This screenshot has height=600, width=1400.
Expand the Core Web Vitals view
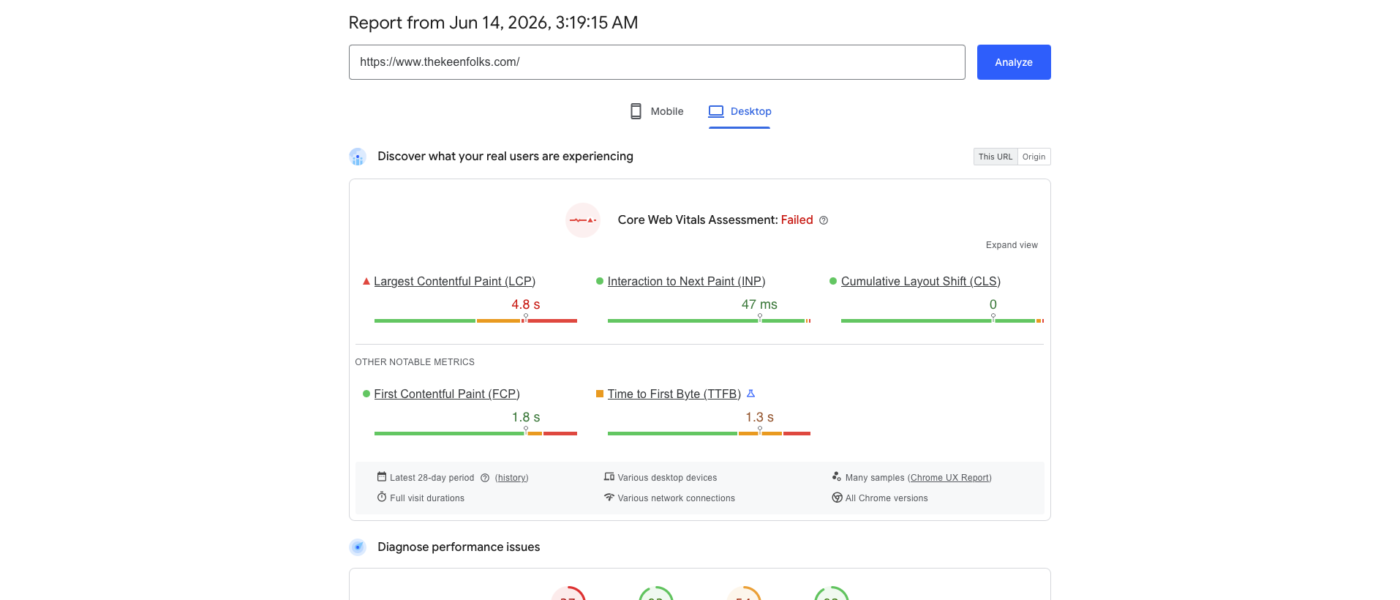(x=1012, y=245)
